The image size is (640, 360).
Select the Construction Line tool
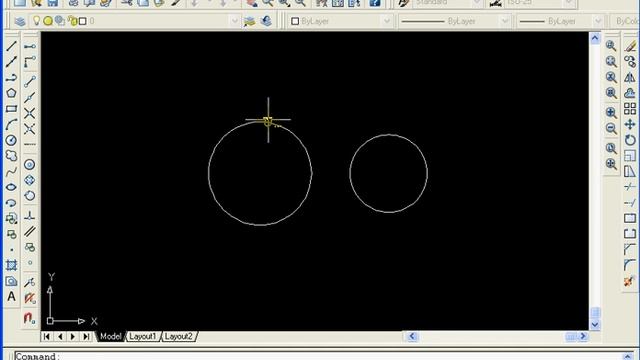tap(11, 62)
